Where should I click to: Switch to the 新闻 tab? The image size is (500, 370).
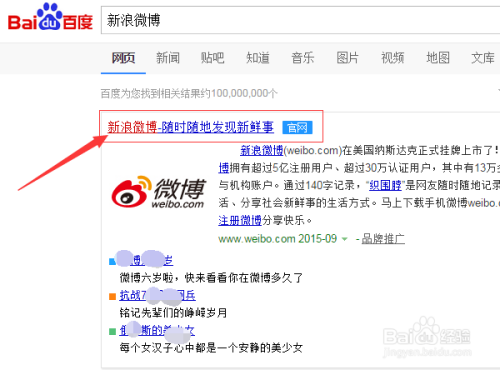coord(168,58)
